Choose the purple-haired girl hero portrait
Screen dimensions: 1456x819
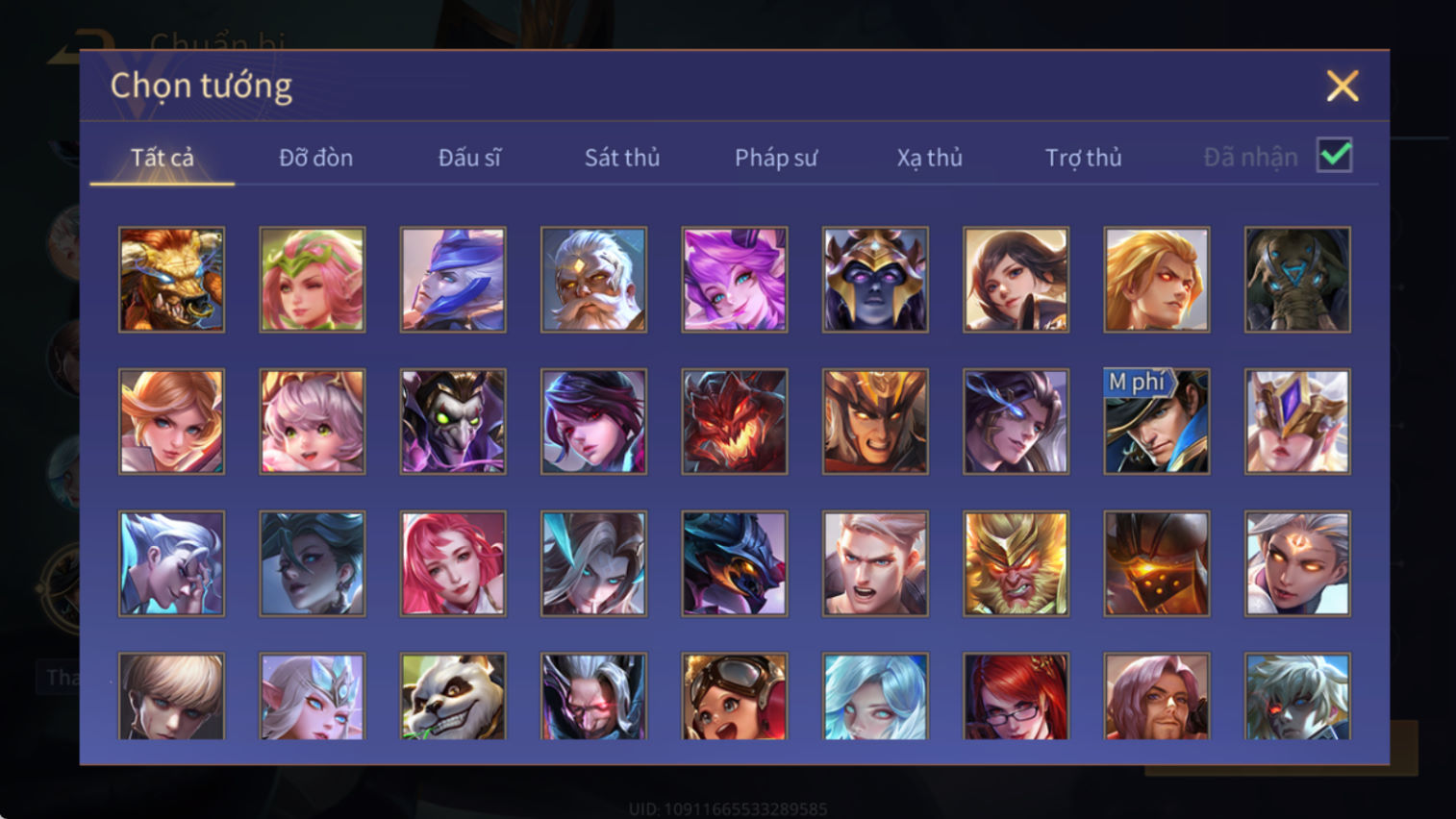point(735,280)
